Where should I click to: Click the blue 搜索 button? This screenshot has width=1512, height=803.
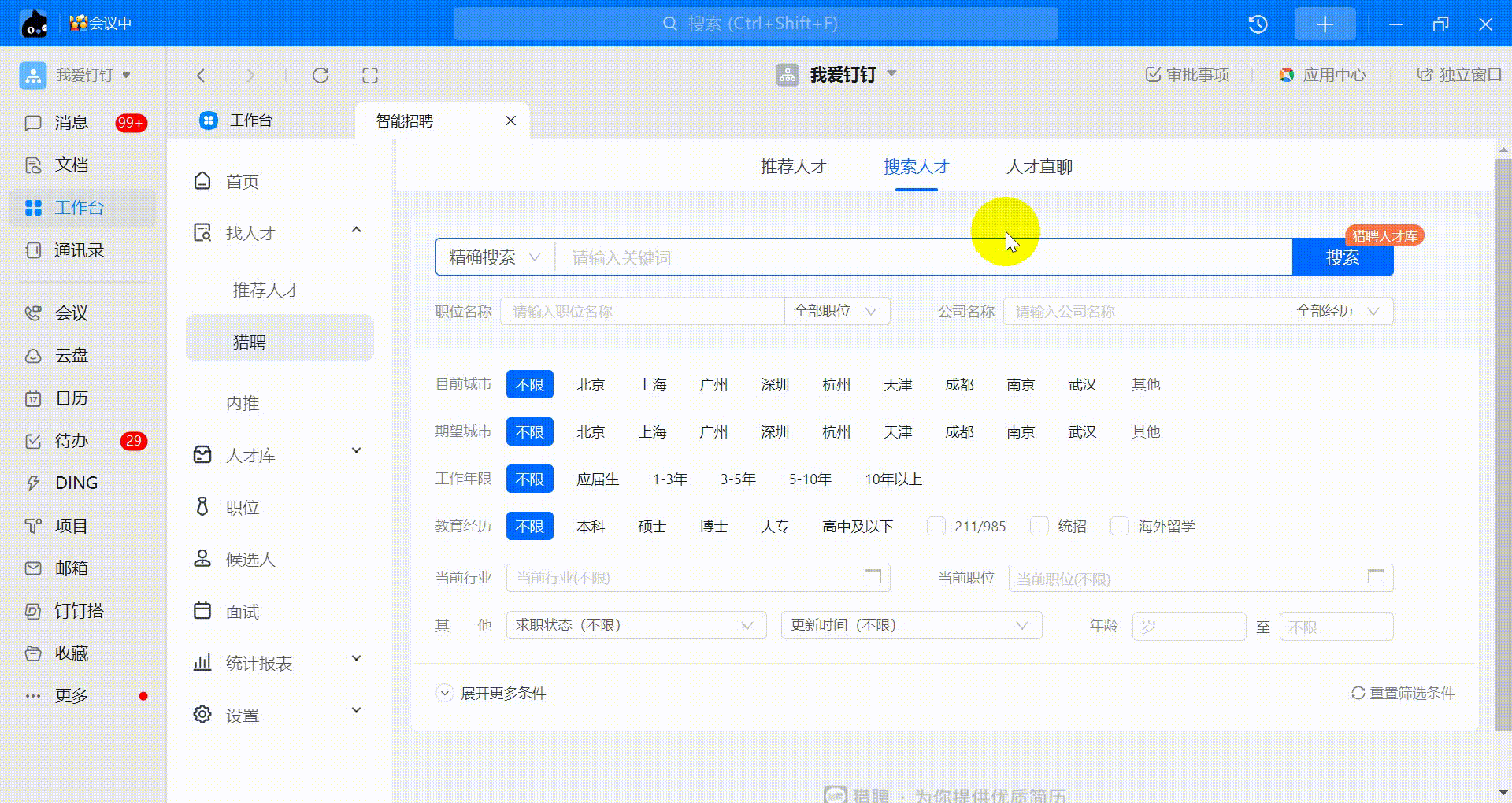click(x=1342, y=257)
